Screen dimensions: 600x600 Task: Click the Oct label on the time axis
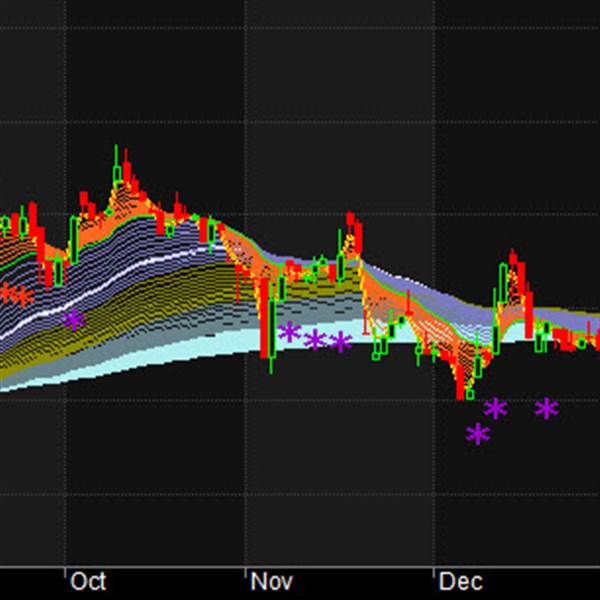[x=88, y=582]
